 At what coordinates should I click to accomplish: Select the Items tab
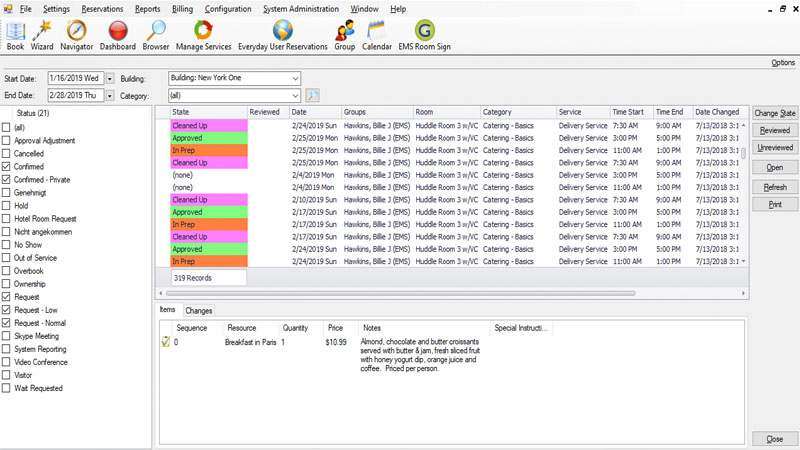click(x=167, y=309)
